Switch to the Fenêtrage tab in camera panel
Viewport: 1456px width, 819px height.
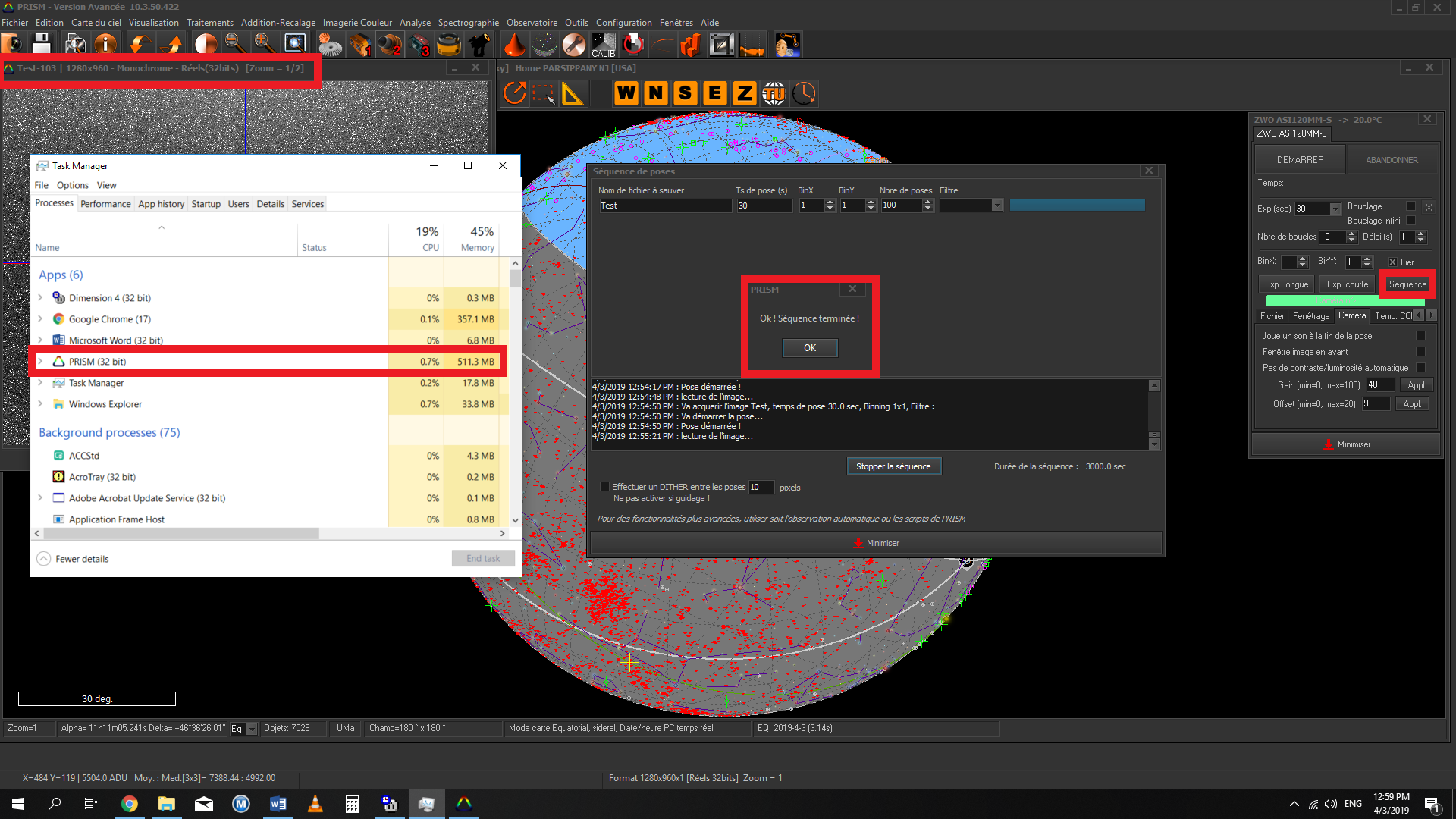1311,316
